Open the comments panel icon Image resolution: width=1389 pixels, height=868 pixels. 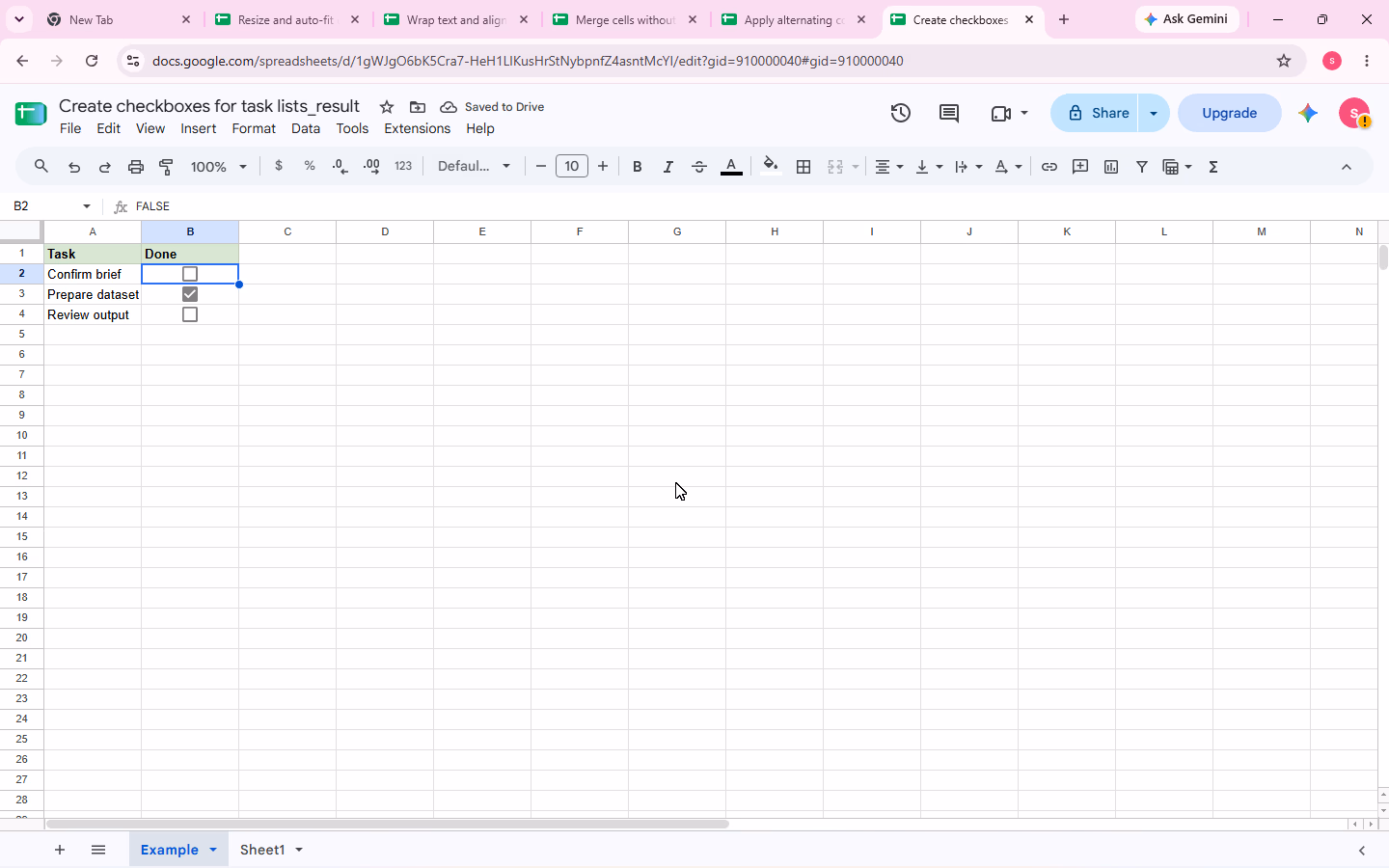949,113
